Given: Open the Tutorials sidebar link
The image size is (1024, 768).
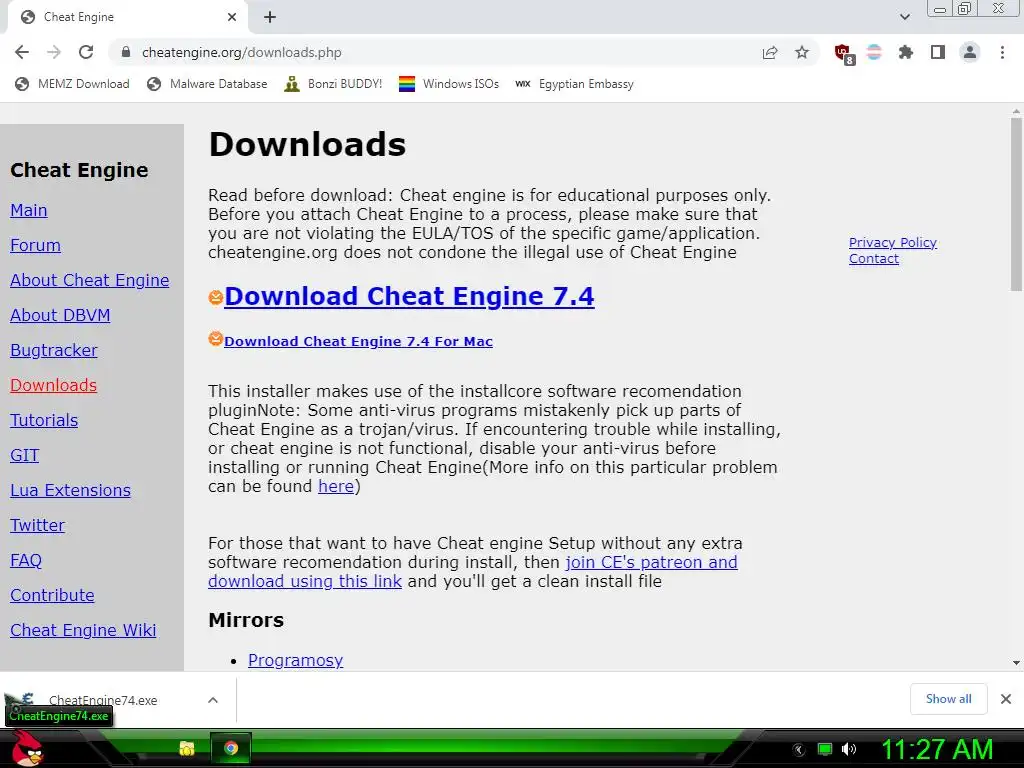Looking at the screenshot, I should [44, 421].
